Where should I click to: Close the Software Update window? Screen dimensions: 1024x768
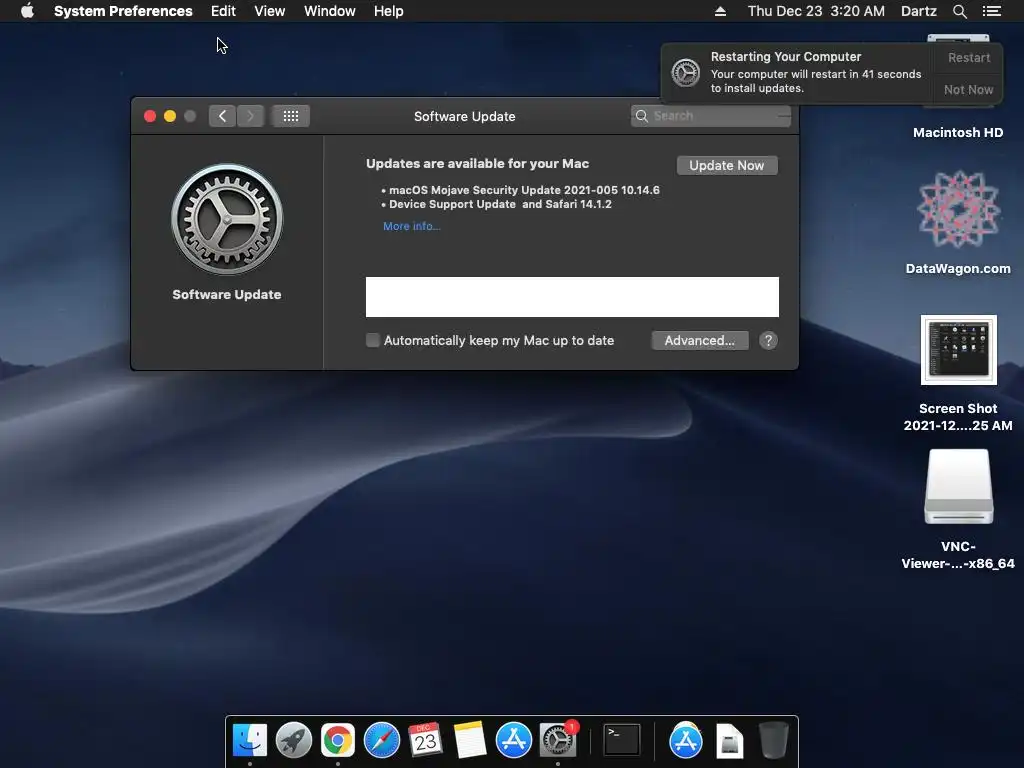pyautogui.click(x=150, y=116)
